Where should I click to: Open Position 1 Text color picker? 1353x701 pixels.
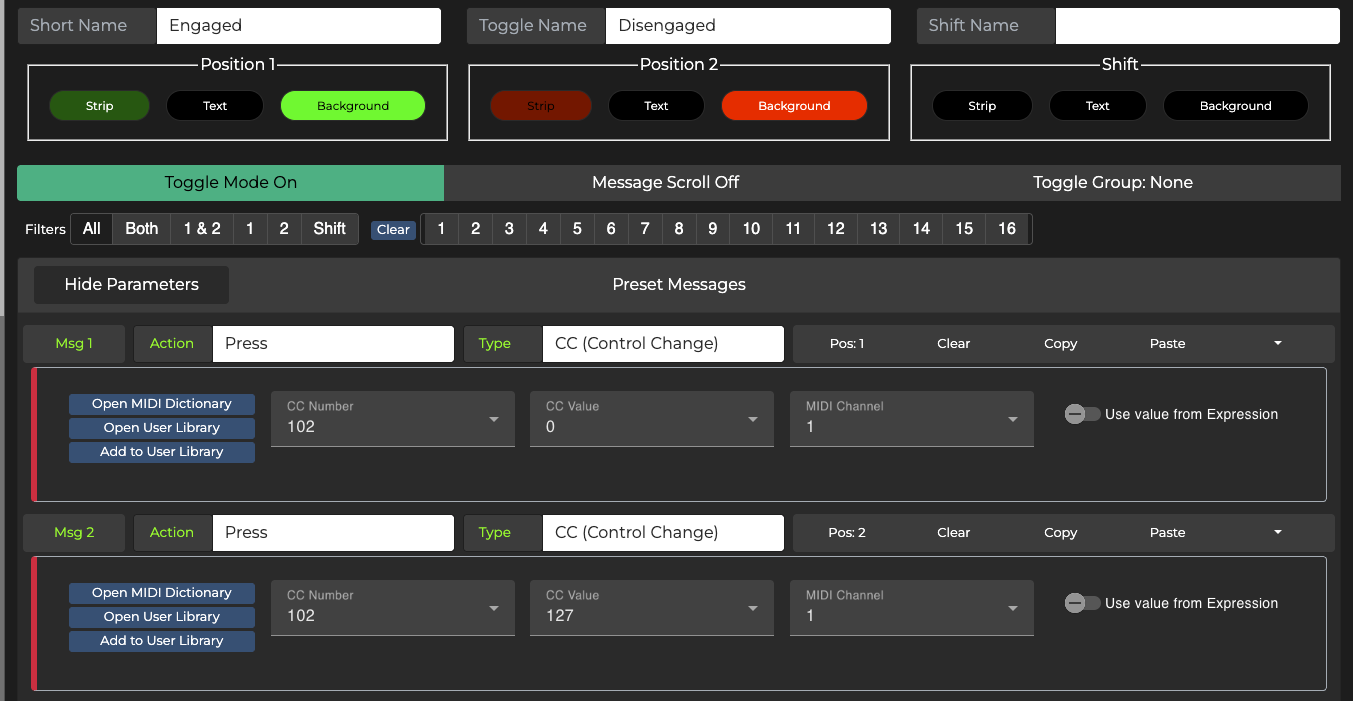(215, 106)
